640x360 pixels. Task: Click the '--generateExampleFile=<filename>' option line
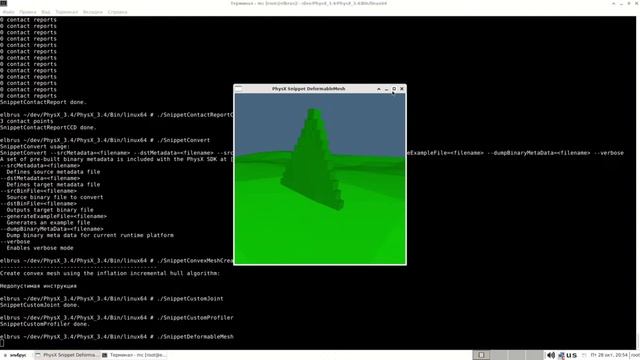click(53, 216)
